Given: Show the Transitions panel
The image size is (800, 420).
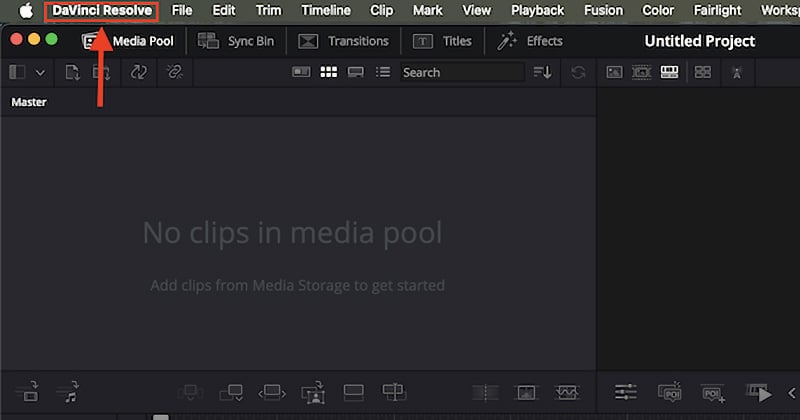Looking at the screenshot, I should tap(343, 41).
